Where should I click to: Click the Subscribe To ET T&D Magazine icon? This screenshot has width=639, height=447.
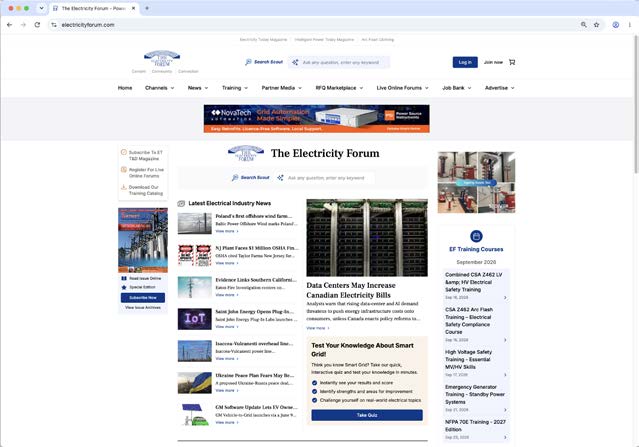(124, 152)
